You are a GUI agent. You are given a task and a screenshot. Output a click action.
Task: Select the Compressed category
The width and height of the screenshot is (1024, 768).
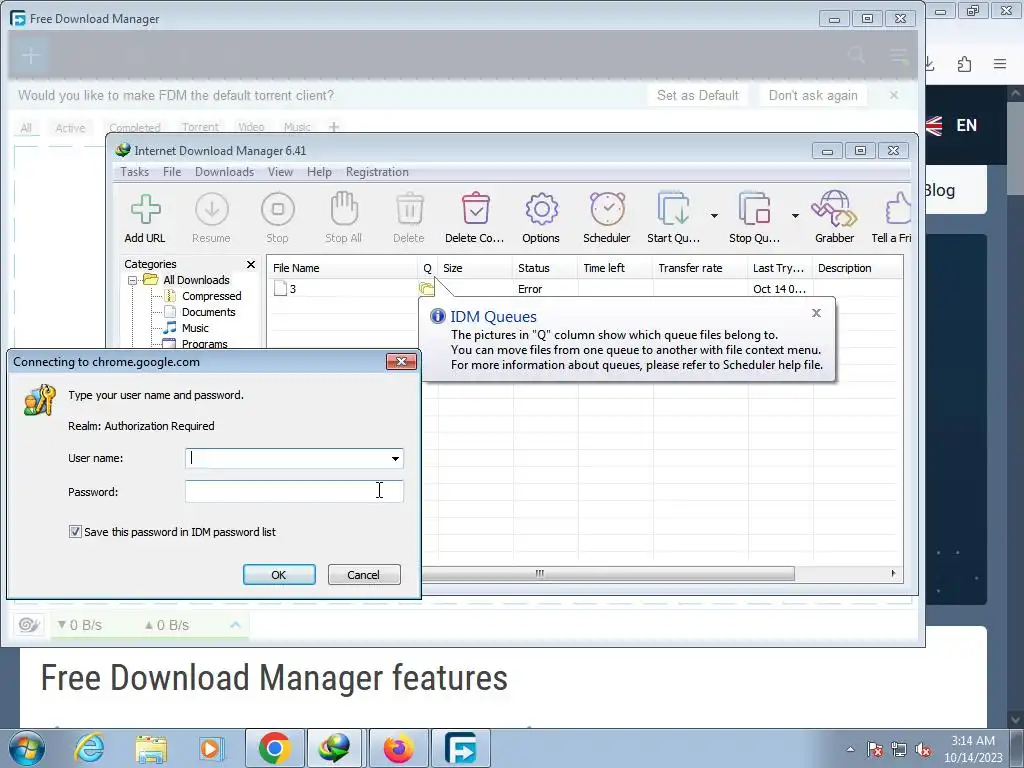[212, 296]
